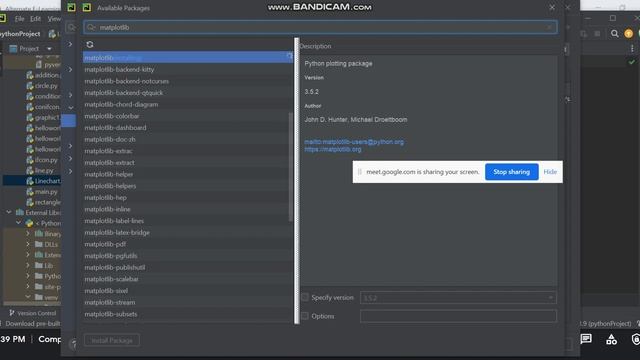Viewport: 640px width, 360px height.
Task: Hide the Meet screen-sharing bar
Action: pyautogui.click(x=550, y=172)
